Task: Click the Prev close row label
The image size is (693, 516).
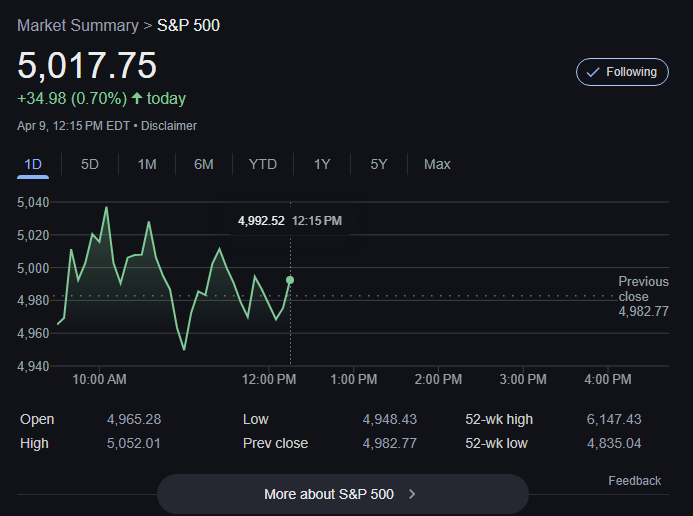Action: pyautogui.click(x=275, y=443)
